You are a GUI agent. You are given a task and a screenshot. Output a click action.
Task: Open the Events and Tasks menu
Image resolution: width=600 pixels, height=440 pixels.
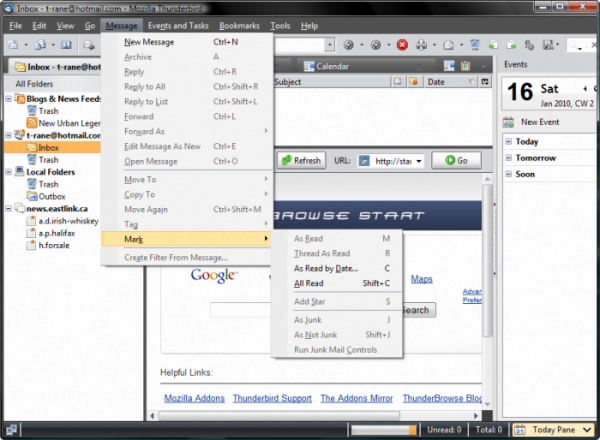point(178,26)
